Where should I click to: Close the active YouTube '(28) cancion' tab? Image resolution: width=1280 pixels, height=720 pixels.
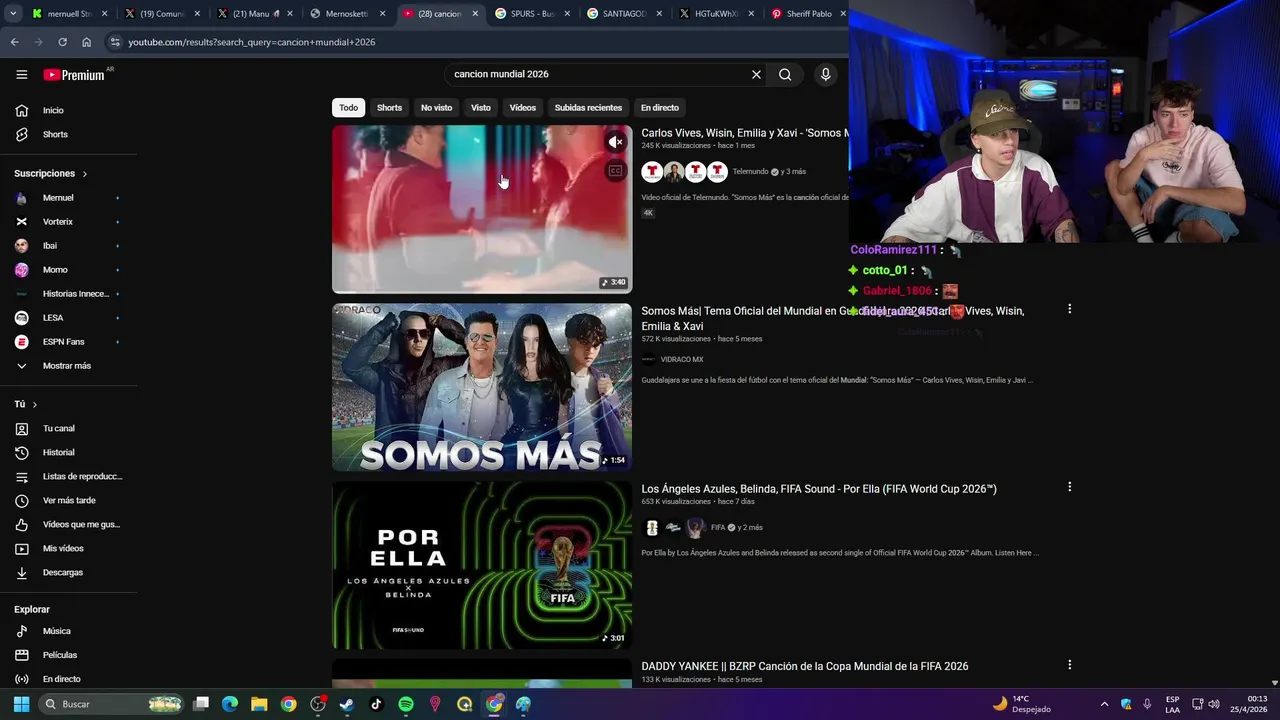475,14
